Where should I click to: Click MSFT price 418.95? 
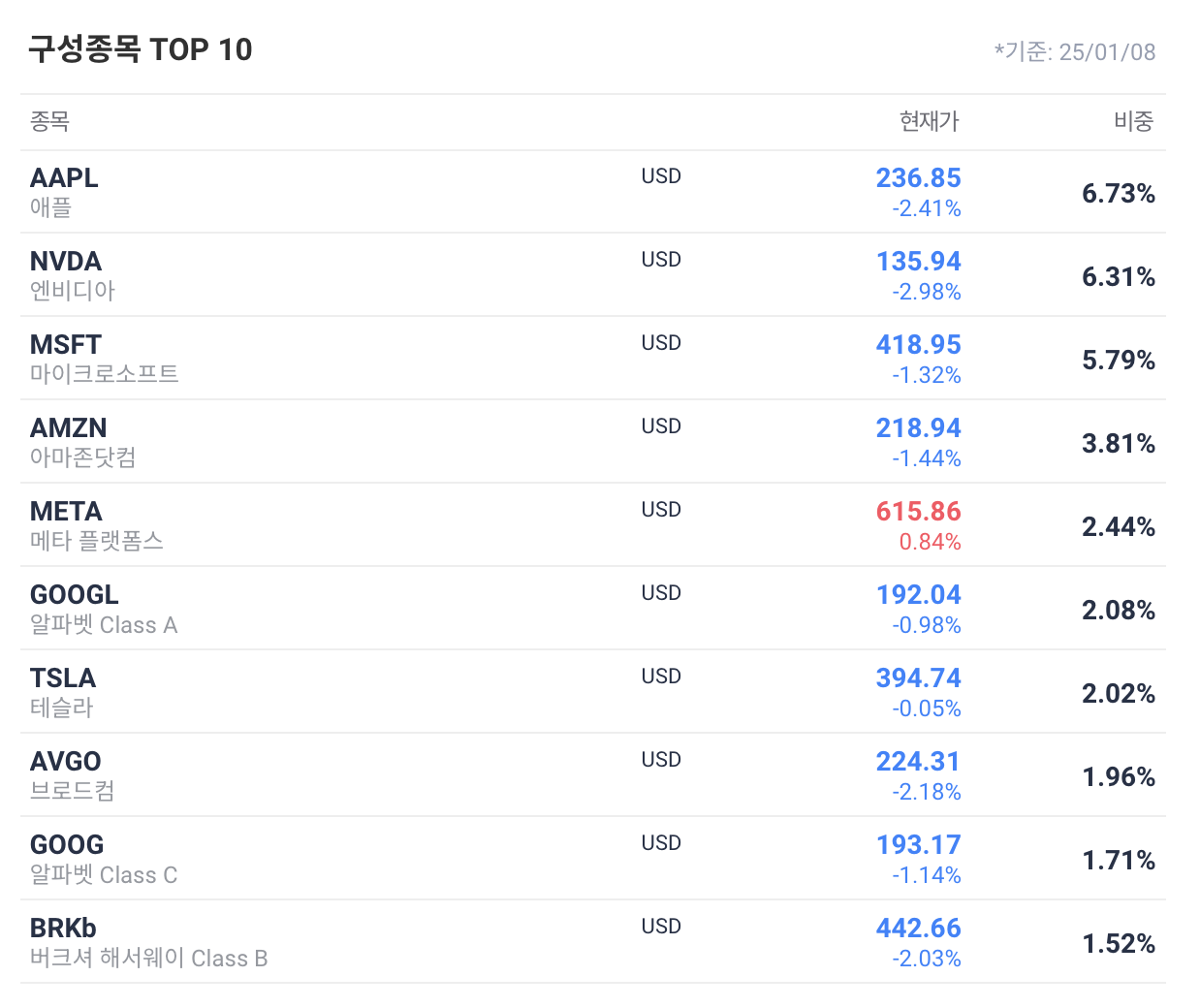click(918, 344)
